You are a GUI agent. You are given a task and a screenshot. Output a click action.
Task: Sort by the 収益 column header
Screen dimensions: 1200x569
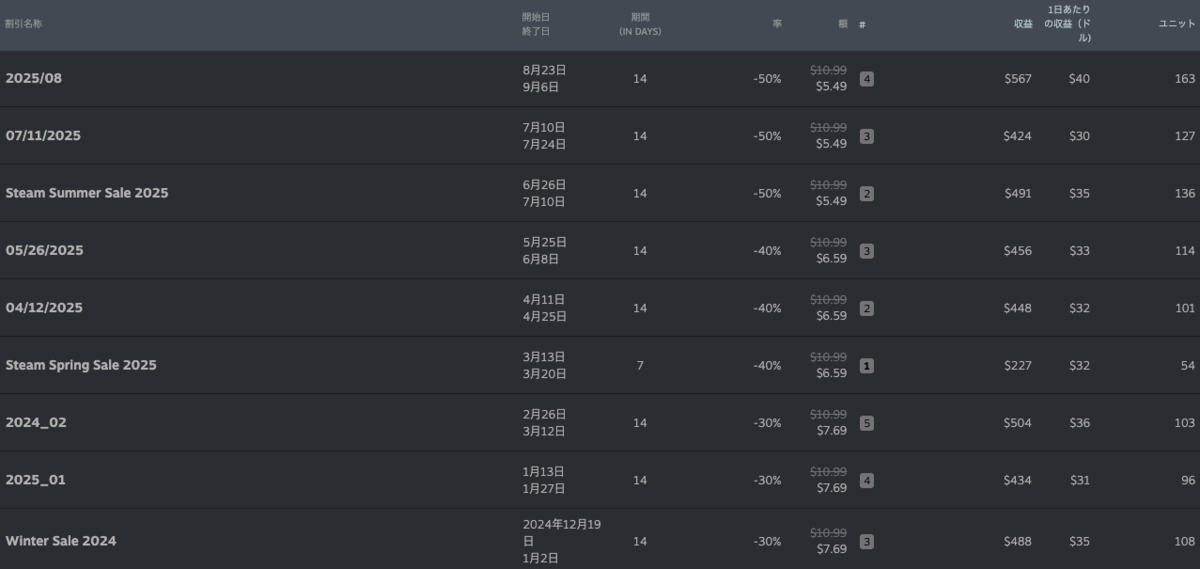pos(1022,24)
